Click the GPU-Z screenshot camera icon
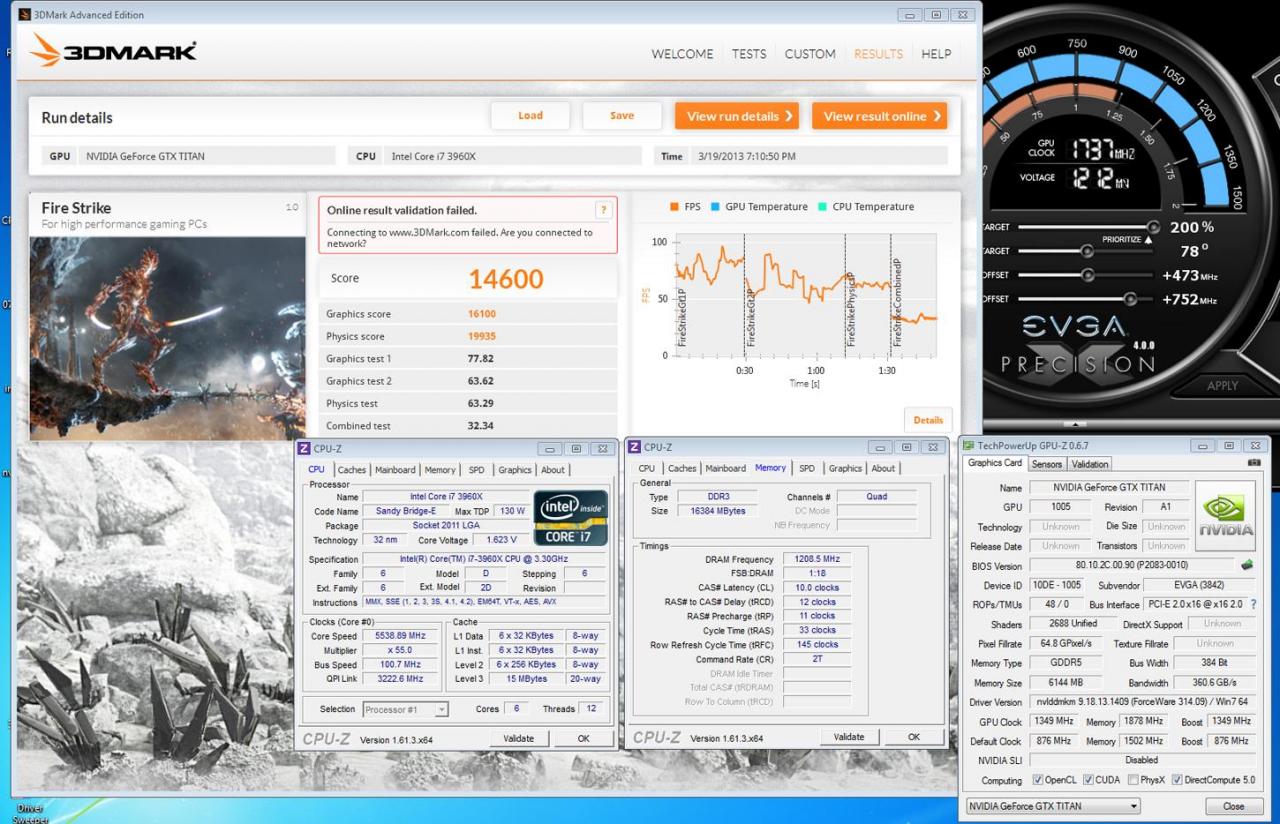This screenshot has height=824, width=1280. [x=1254, y=463]
